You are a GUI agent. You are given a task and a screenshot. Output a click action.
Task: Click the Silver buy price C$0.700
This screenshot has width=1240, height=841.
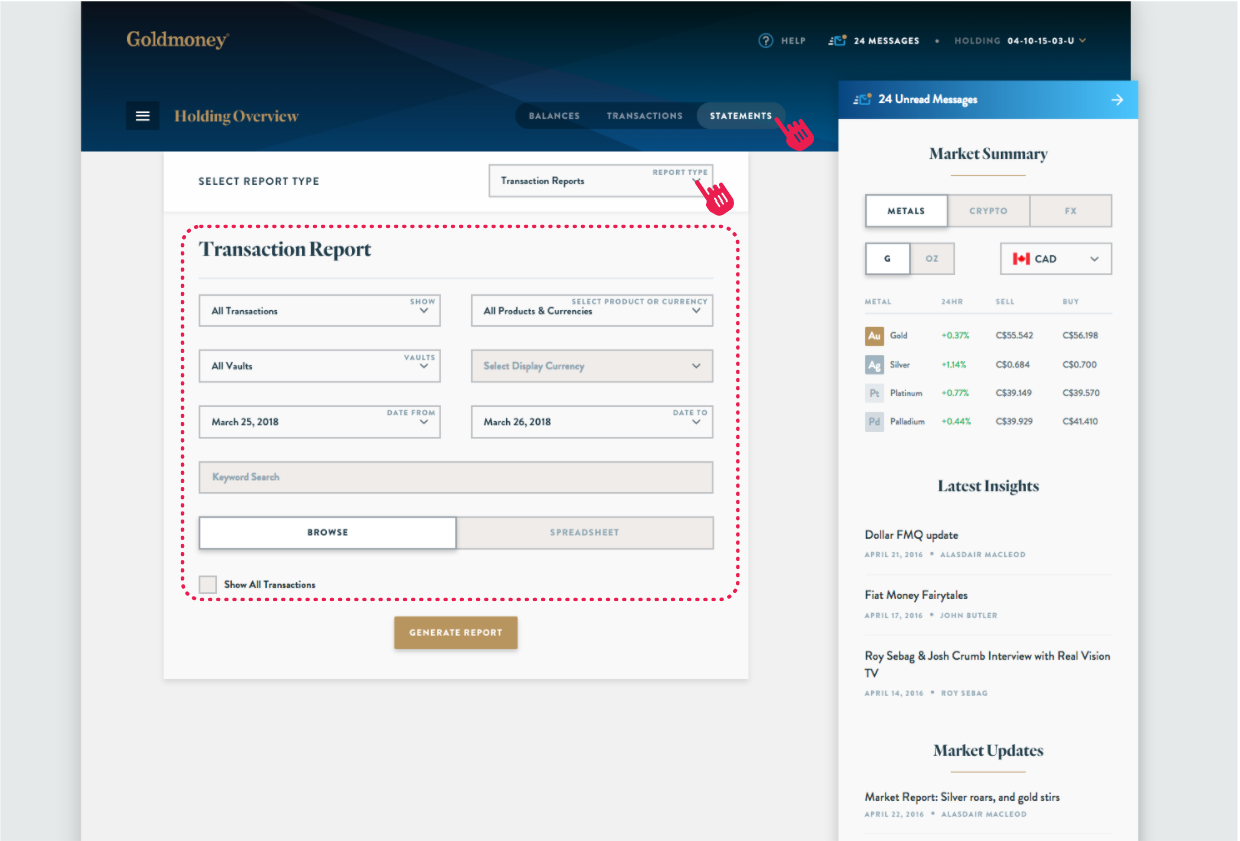[1079, 365]
